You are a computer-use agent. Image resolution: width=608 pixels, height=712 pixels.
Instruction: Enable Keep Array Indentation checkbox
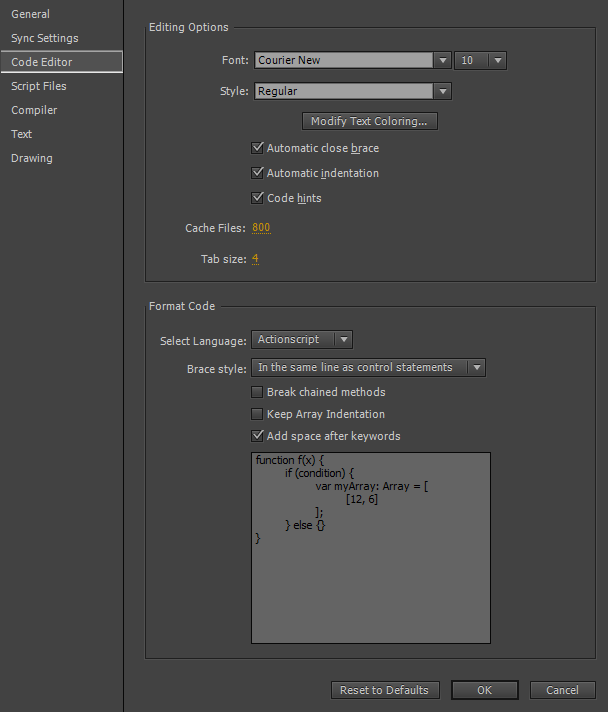pos(257,414)
